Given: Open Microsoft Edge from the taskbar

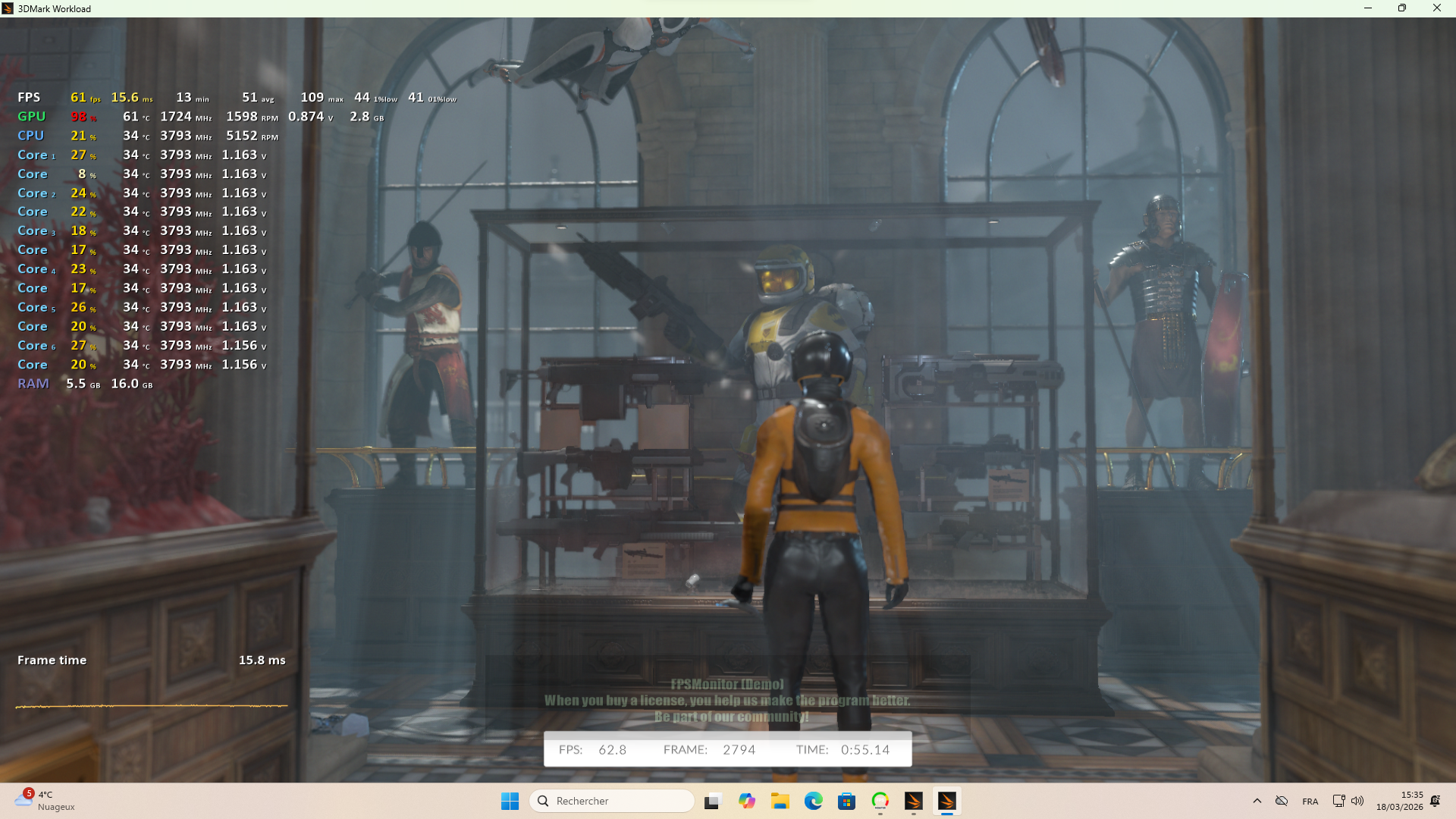Looking at the screenshot, I should coord(814,801).
